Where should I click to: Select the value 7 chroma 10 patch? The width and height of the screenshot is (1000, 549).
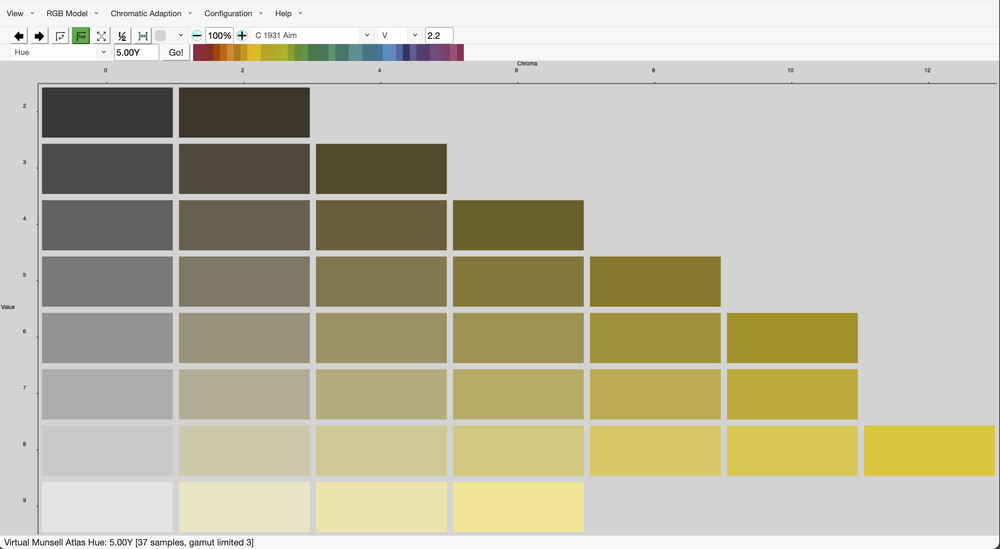(x=793, y=395)
